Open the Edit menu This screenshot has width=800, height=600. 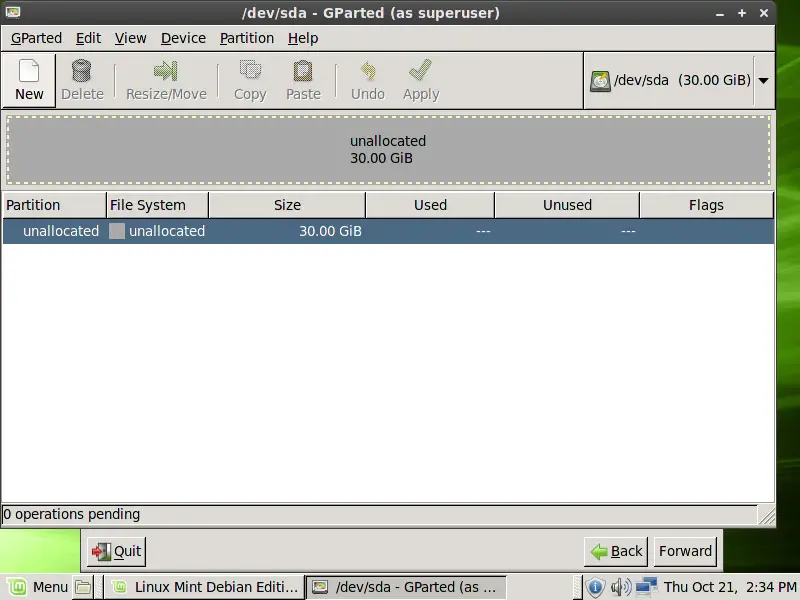(x=89, y=38)
